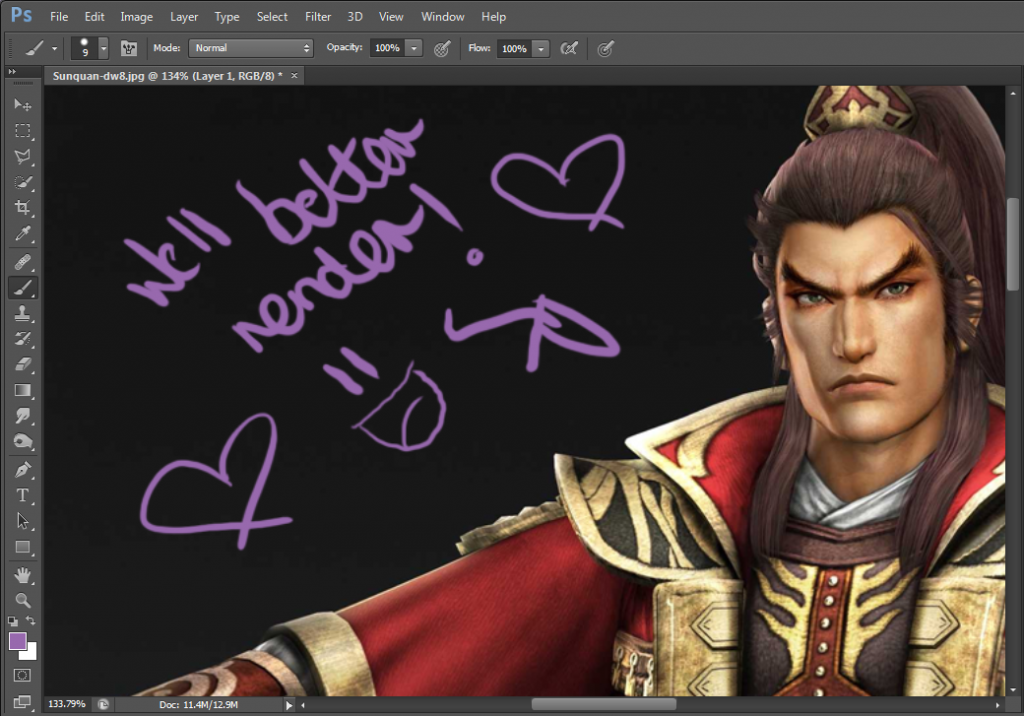Click the zoom percentage field in status bar
Image resolution: width=1024 pixels, height=716 pixels.
pos(67,704)
